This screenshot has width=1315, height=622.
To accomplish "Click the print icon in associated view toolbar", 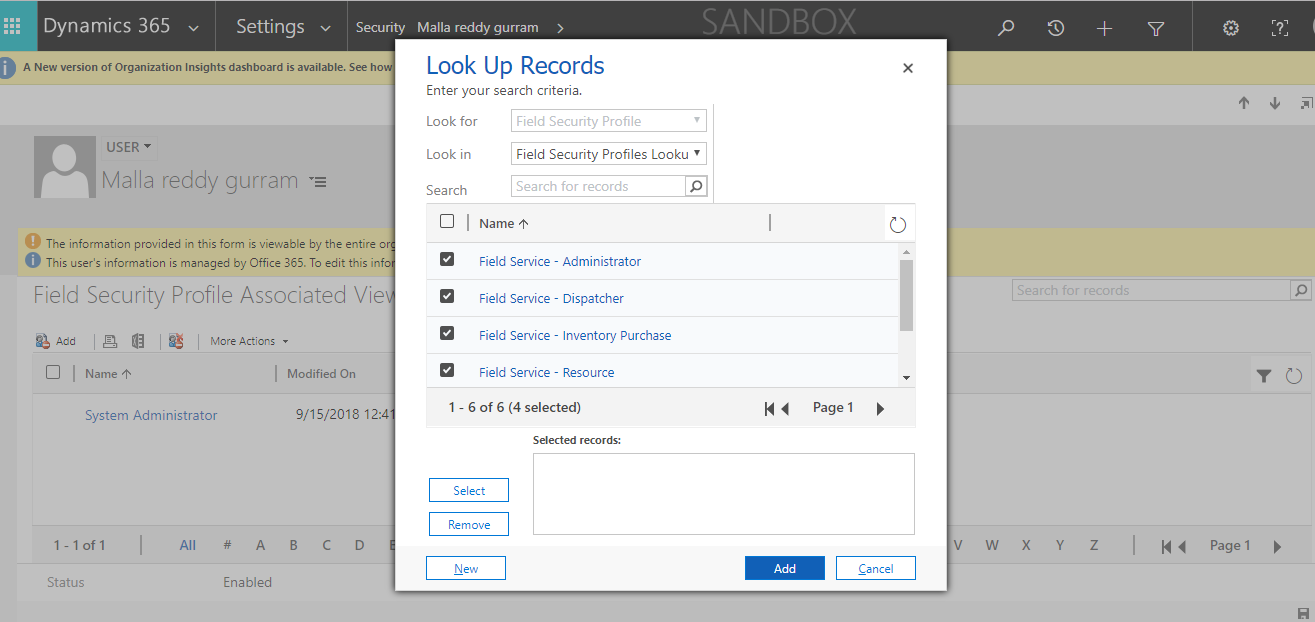I will [x=110, y=341].
